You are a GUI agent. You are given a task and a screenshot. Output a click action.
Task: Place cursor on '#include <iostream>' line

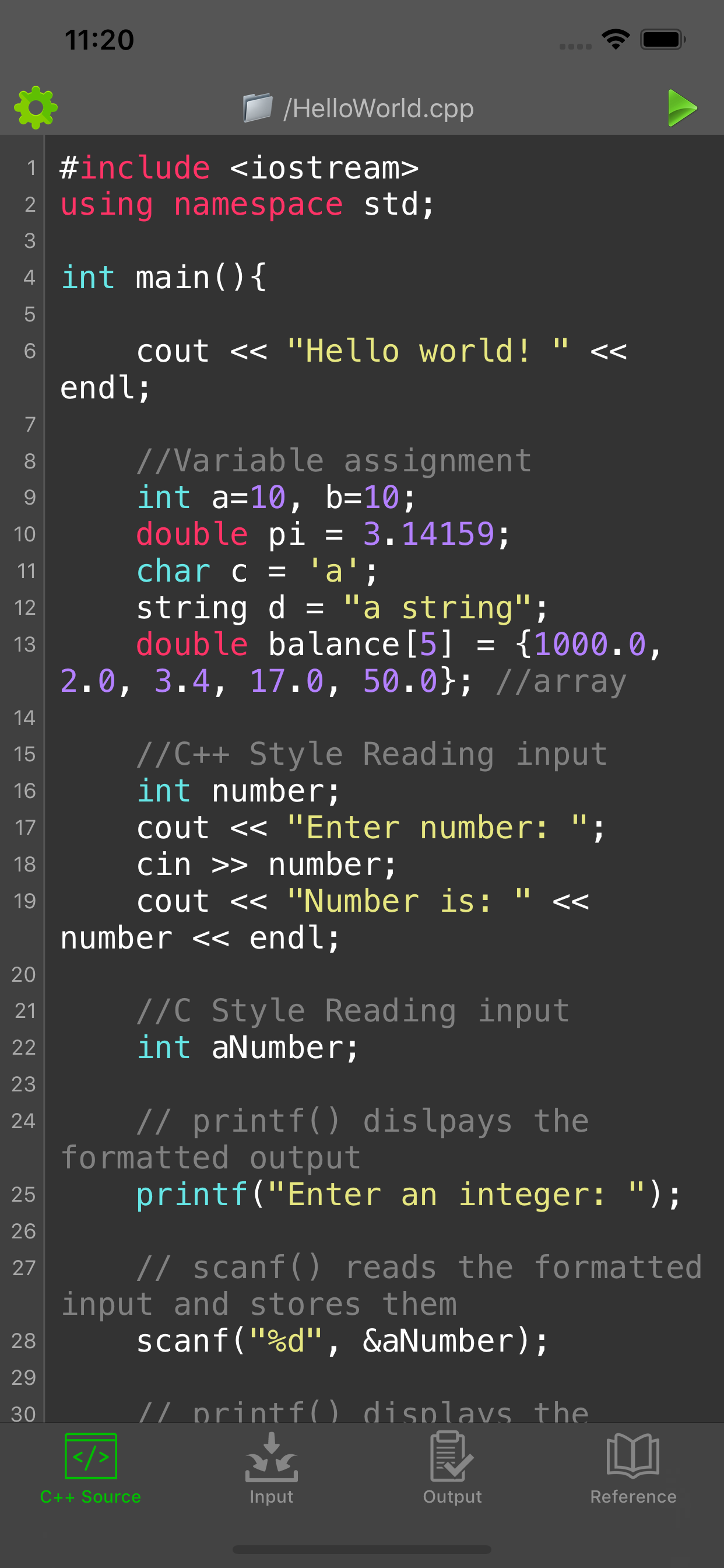pyautogui.click(x=239, y=167)
